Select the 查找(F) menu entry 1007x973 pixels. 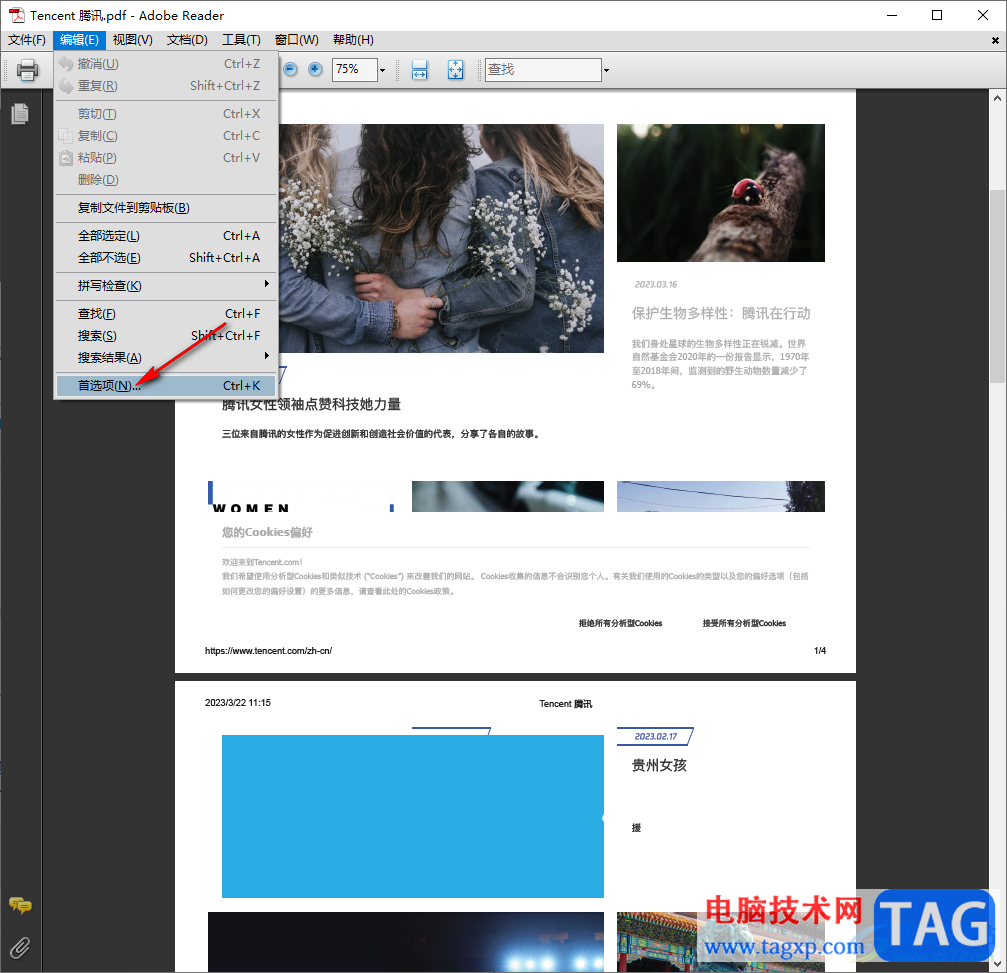point(166,313)
